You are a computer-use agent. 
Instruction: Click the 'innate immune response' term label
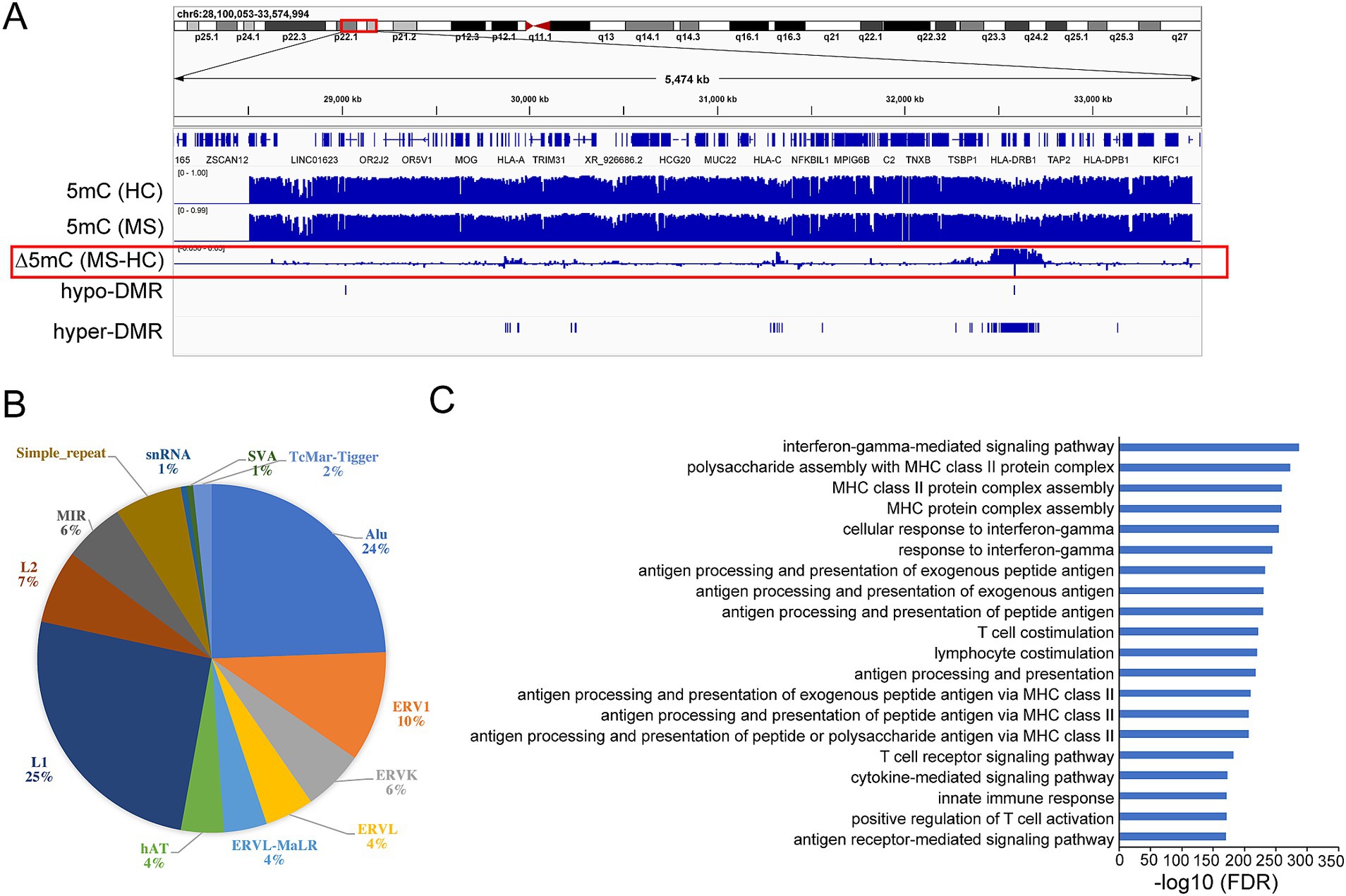click(1026, 798)
